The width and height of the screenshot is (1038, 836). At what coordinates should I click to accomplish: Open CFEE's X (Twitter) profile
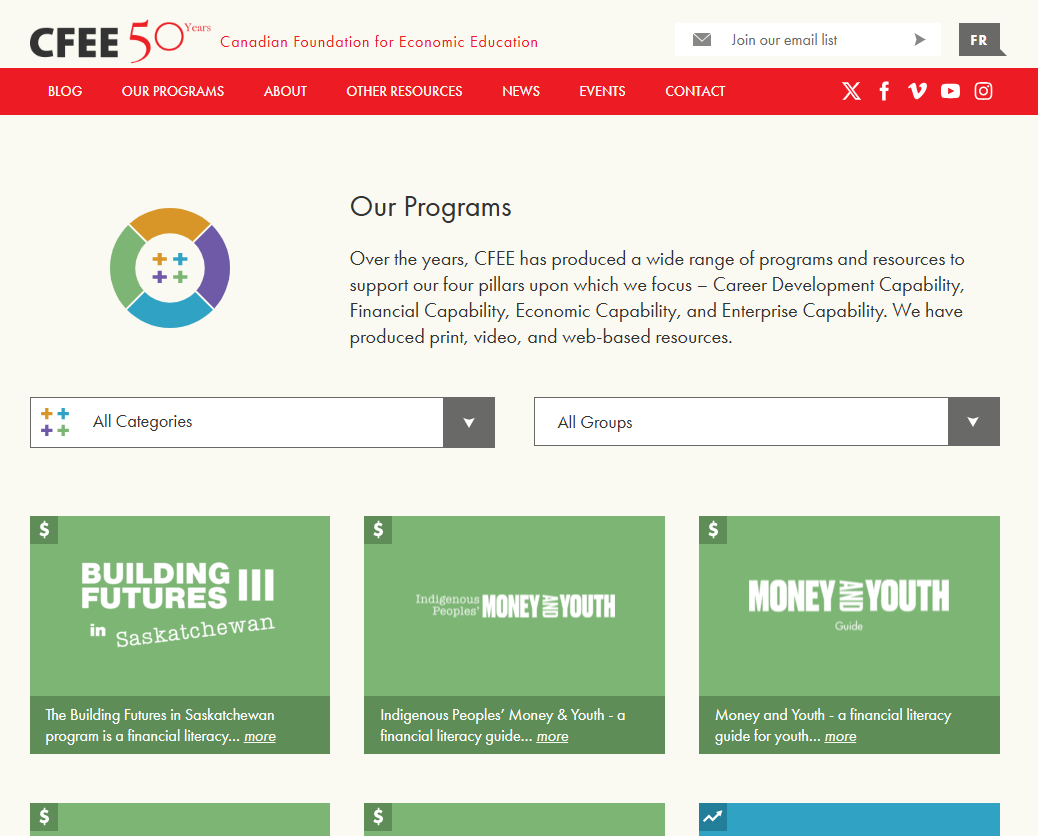pos(851,91)
